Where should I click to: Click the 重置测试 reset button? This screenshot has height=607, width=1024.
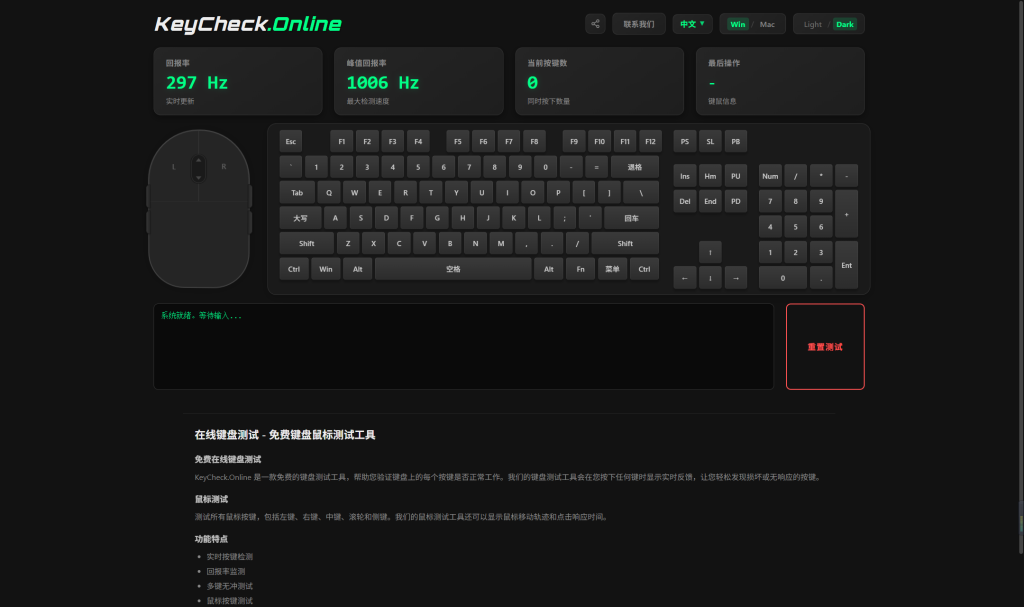825,346
